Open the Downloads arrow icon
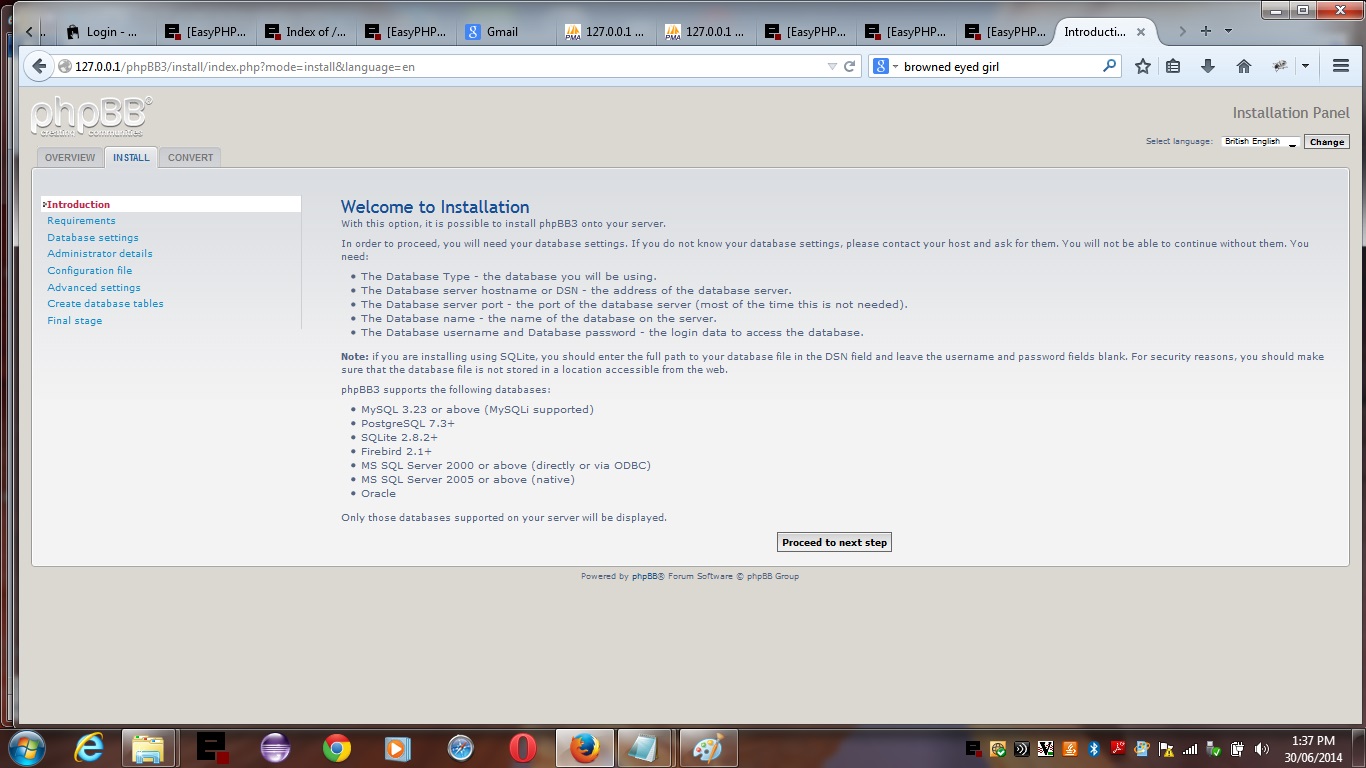 pos(1208,66)
